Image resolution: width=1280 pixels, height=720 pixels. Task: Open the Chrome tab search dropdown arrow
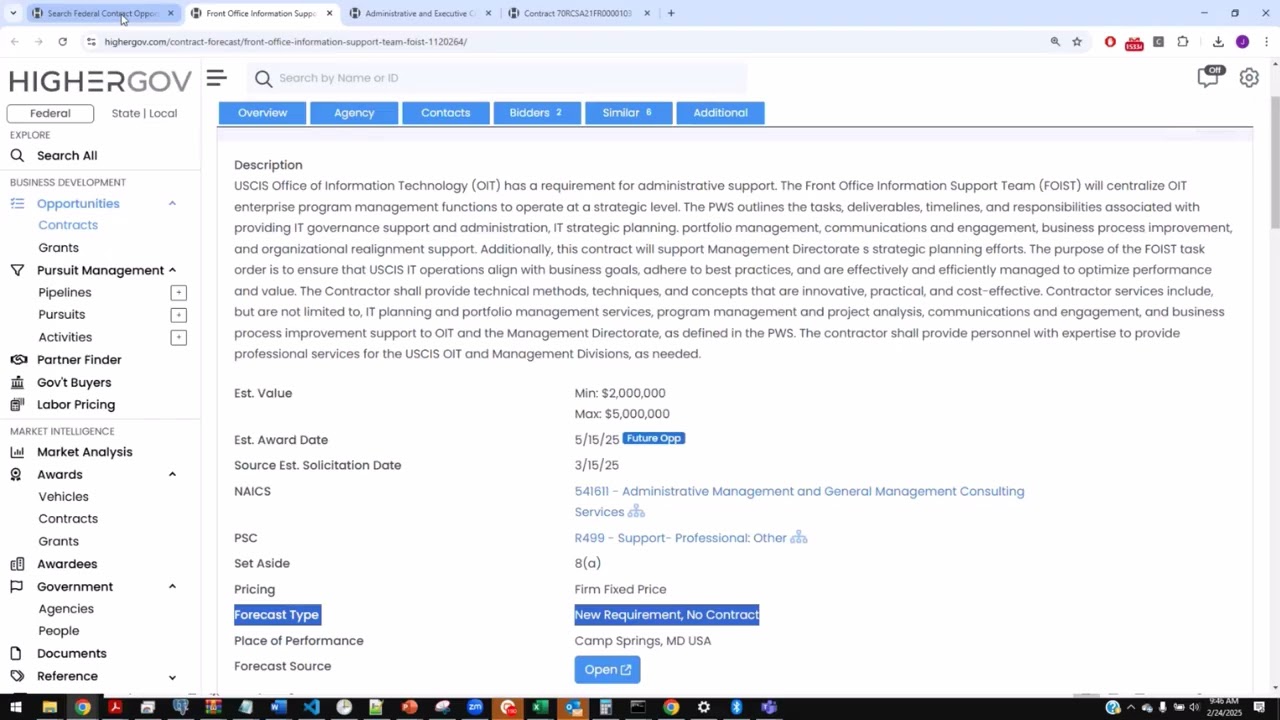13,13
